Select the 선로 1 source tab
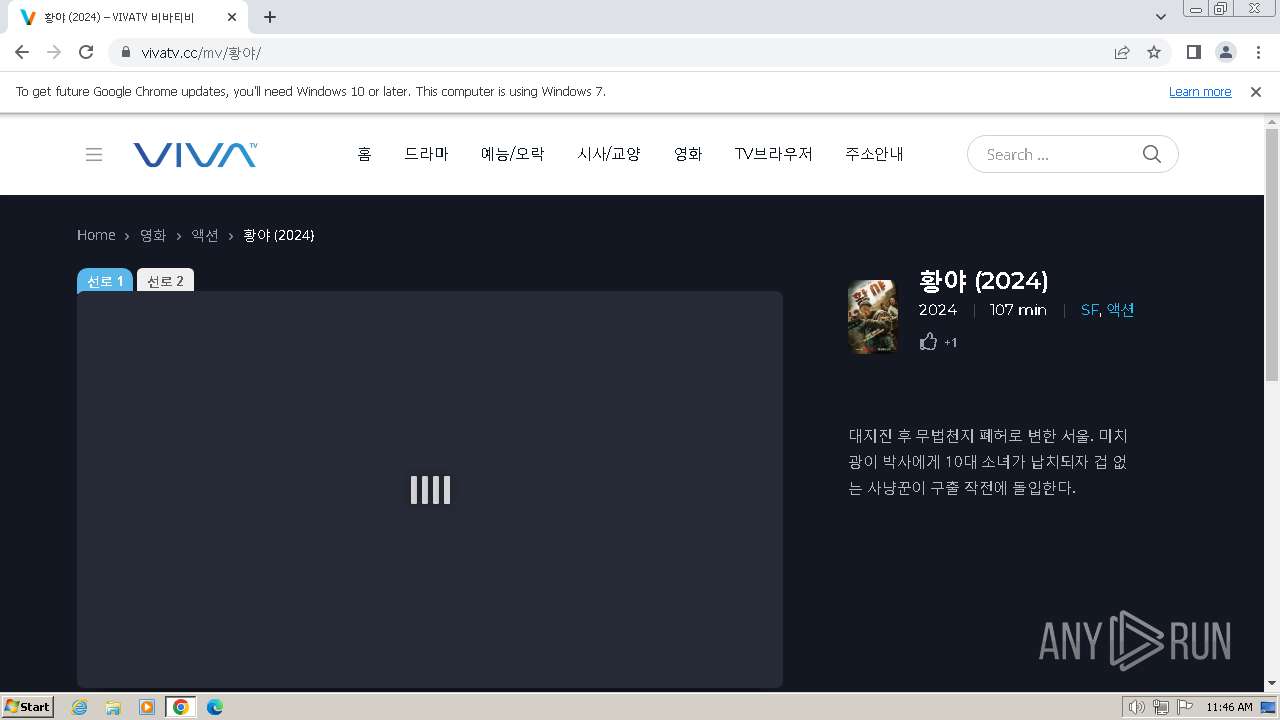This screenshot has height=720, width=1280. pyautogui.click(x=105, y=281)
